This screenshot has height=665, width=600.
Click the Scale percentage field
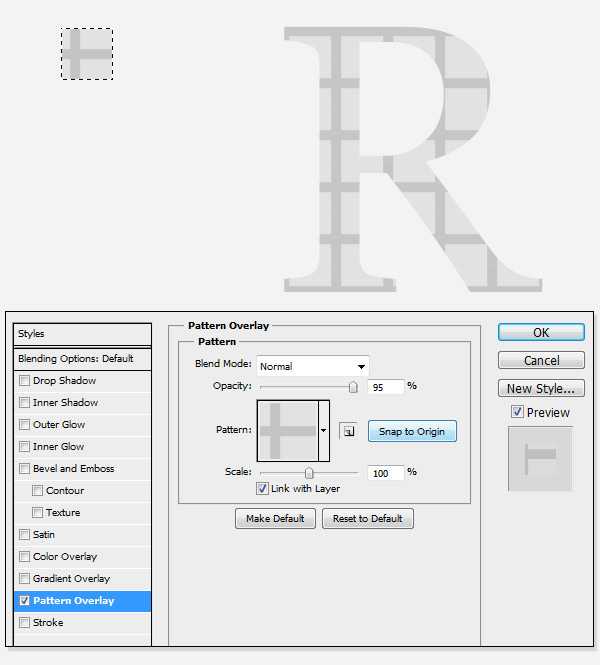[x=385, y=473]
